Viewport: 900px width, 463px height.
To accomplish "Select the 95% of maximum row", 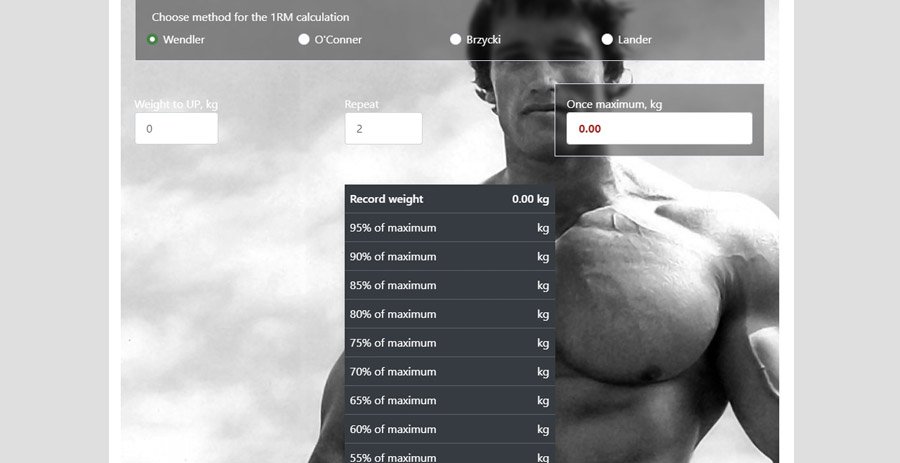I will 449,228.
